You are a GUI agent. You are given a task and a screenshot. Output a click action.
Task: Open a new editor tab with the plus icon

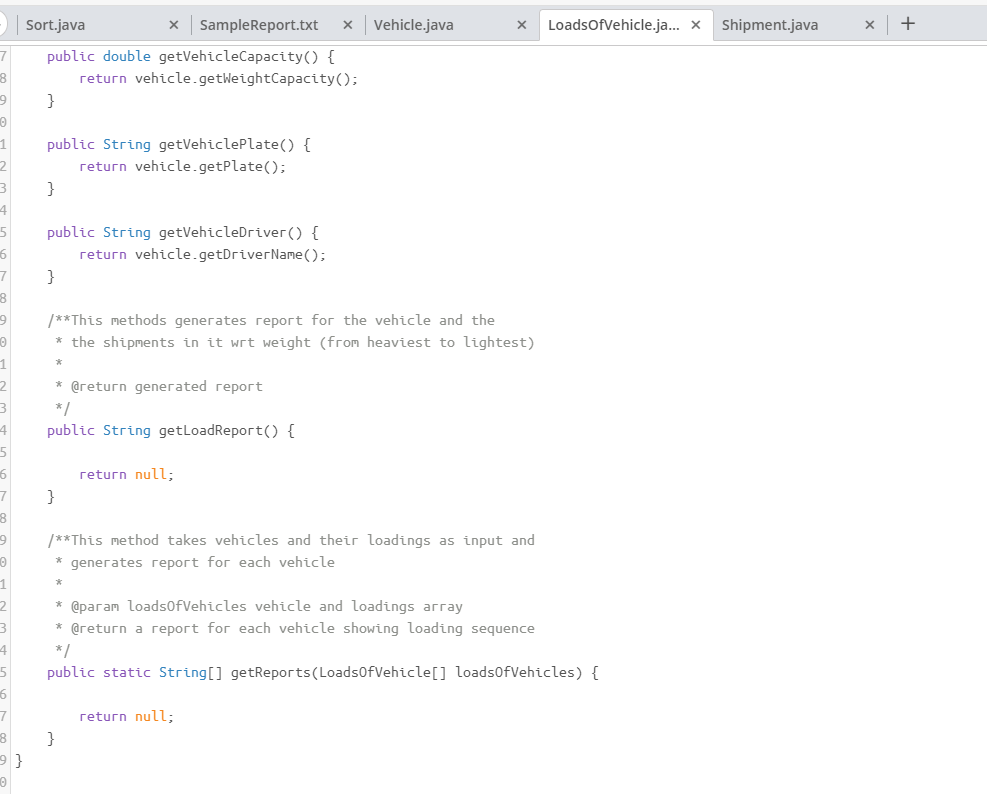click(x=907, y=23)
